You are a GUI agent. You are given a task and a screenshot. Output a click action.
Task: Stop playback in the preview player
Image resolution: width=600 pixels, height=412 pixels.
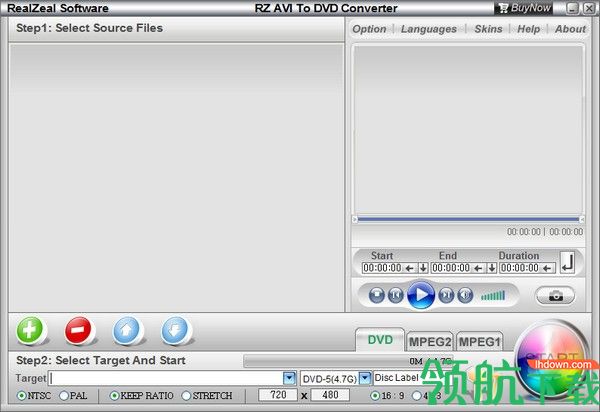coord(377,295)
